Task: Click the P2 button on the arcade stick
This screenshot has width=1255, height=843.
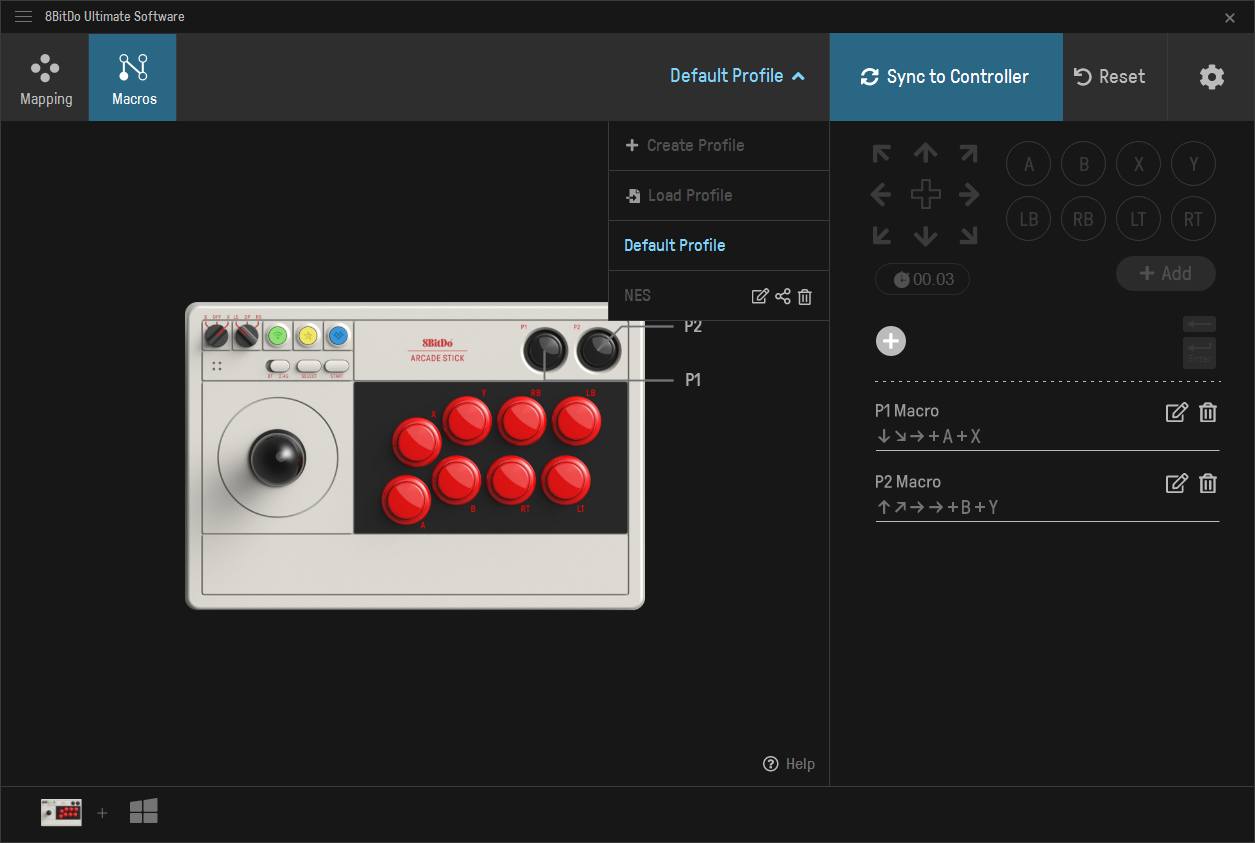Action: (x=599, y=350)
